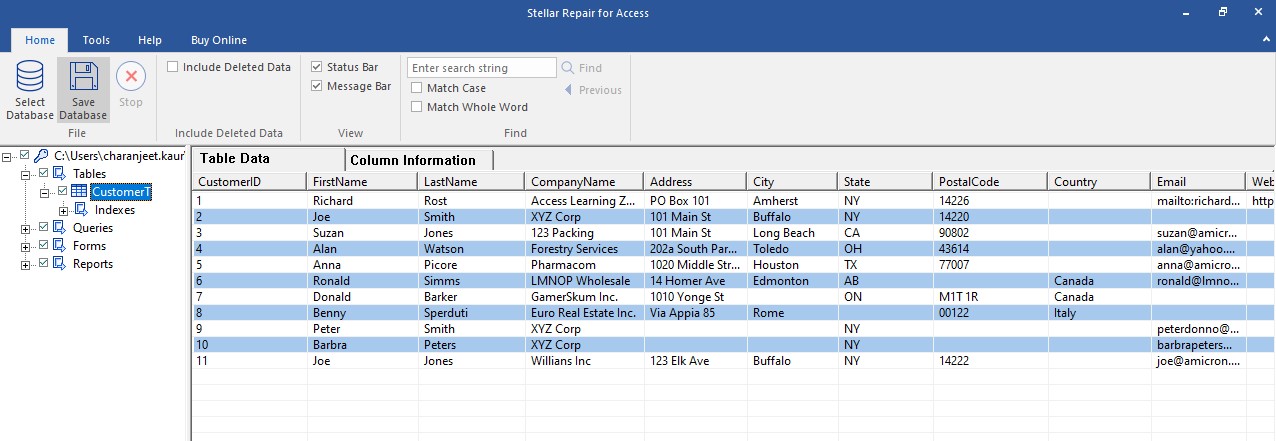This screenshot has width=1276, height=441.
Task: Open the Tools ribbon tab
Action: click(x=96, y=40)
